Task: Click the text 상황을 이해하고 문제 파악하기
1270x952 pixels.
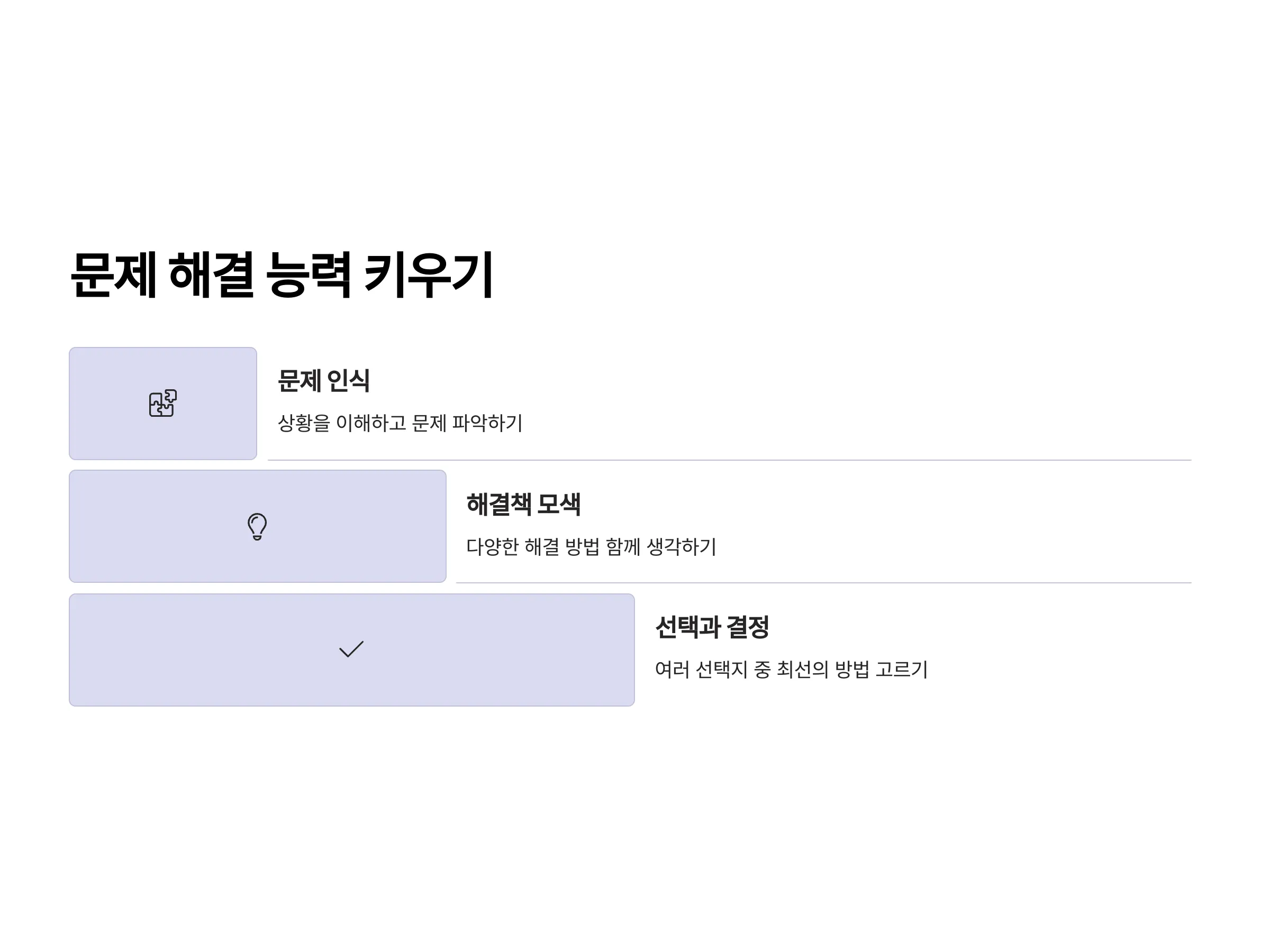Action: [x=400, y=423]
